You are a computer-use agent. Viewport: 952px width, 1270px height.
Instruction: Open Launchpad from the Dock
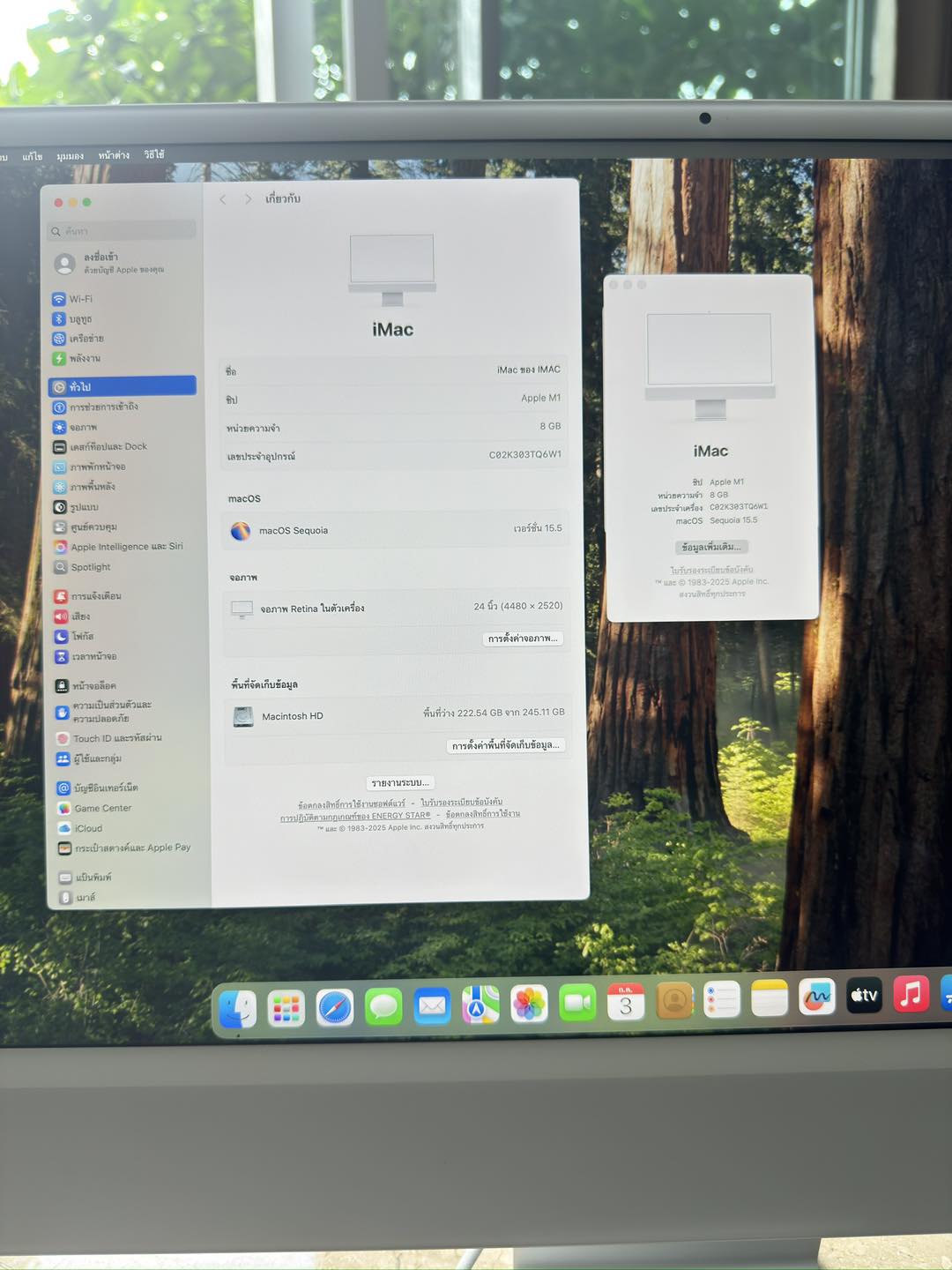tap(286, 1008)
